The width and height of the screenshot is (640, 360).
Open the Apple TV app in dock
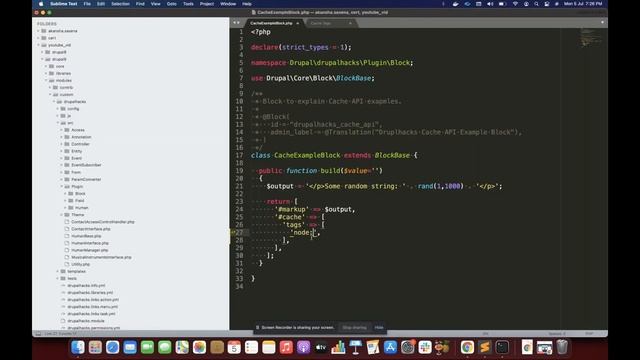pyautogui.click(x=321, y=347)
